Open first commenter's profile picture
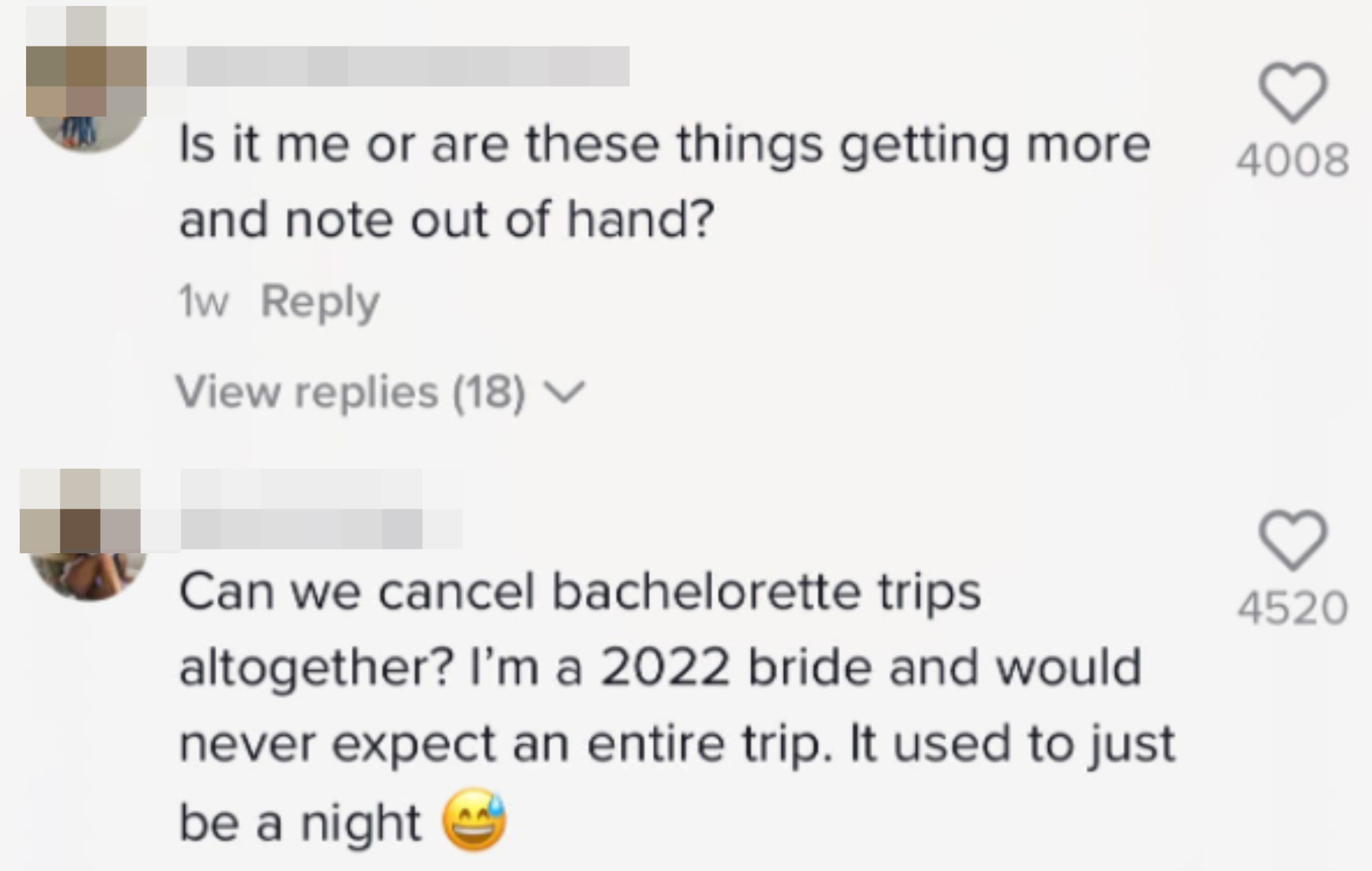The height and width of the screenshot is (871, 1372). pyautogui.click(x=86, y=79)
